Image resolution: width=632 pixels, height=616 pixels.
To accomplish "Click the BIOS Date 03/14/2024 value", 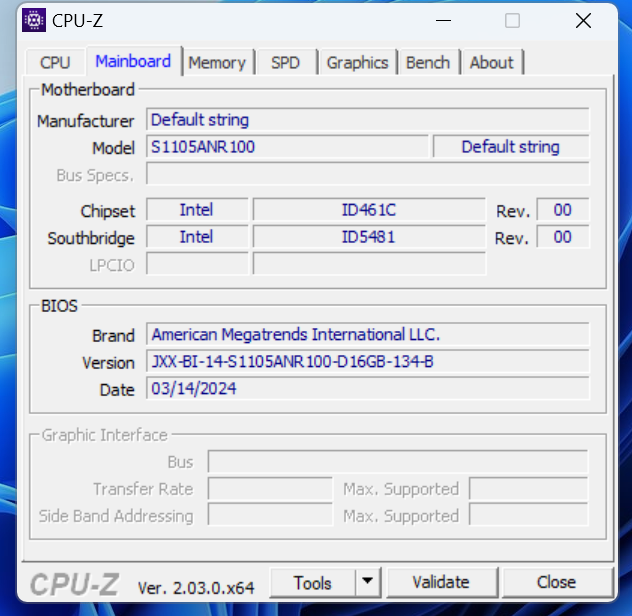I will pos(368,388).
